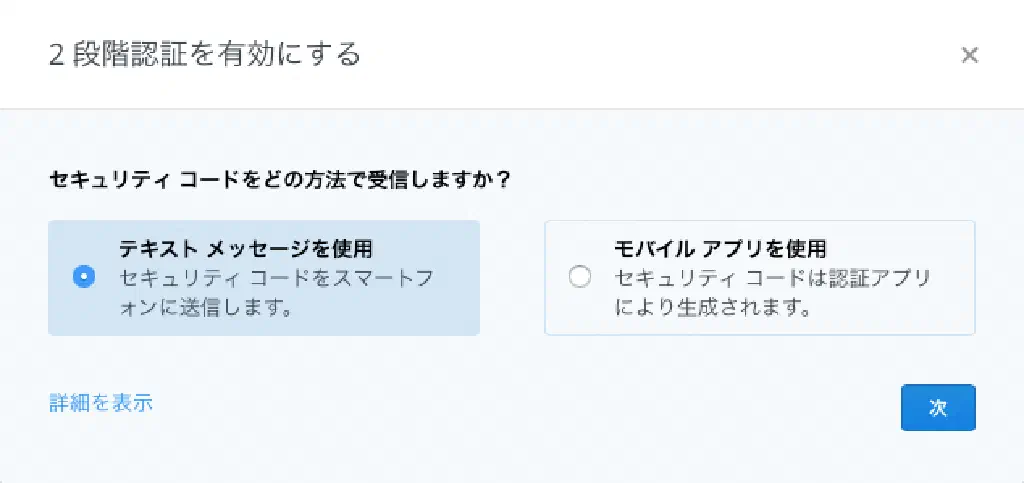Click the 認証アプリにより生成されます description text
This screenshot has height=483, width=1024.
(772, 293)
